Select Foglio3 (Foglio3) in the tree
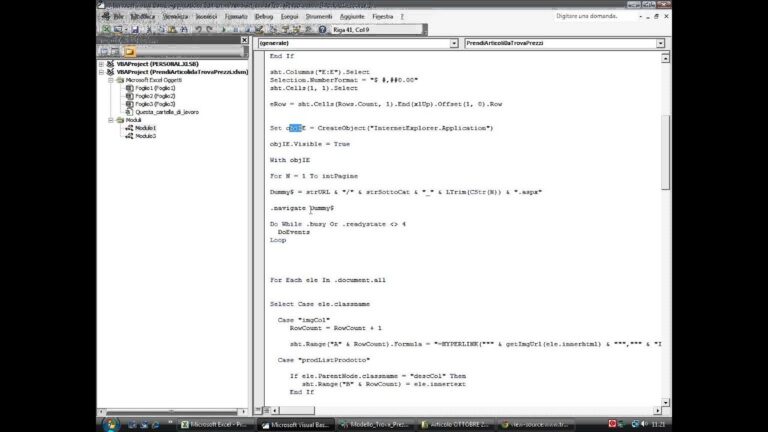 (x=155, y=104)
